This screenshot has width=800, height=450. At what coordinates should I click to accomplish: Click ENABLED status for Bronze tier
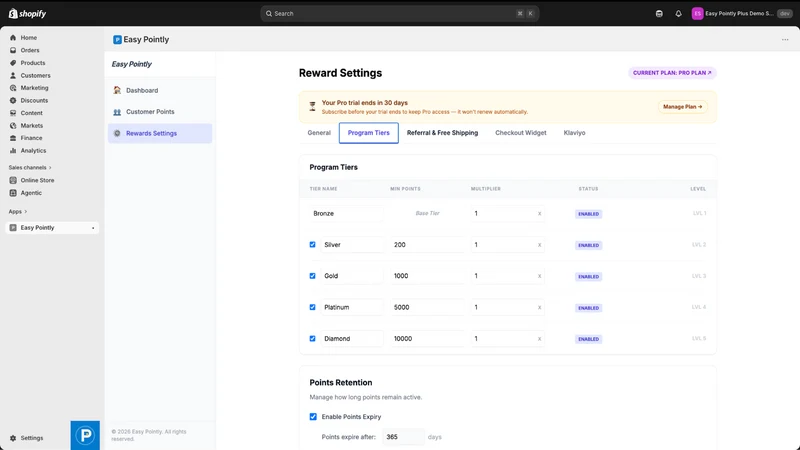point(588,214)
